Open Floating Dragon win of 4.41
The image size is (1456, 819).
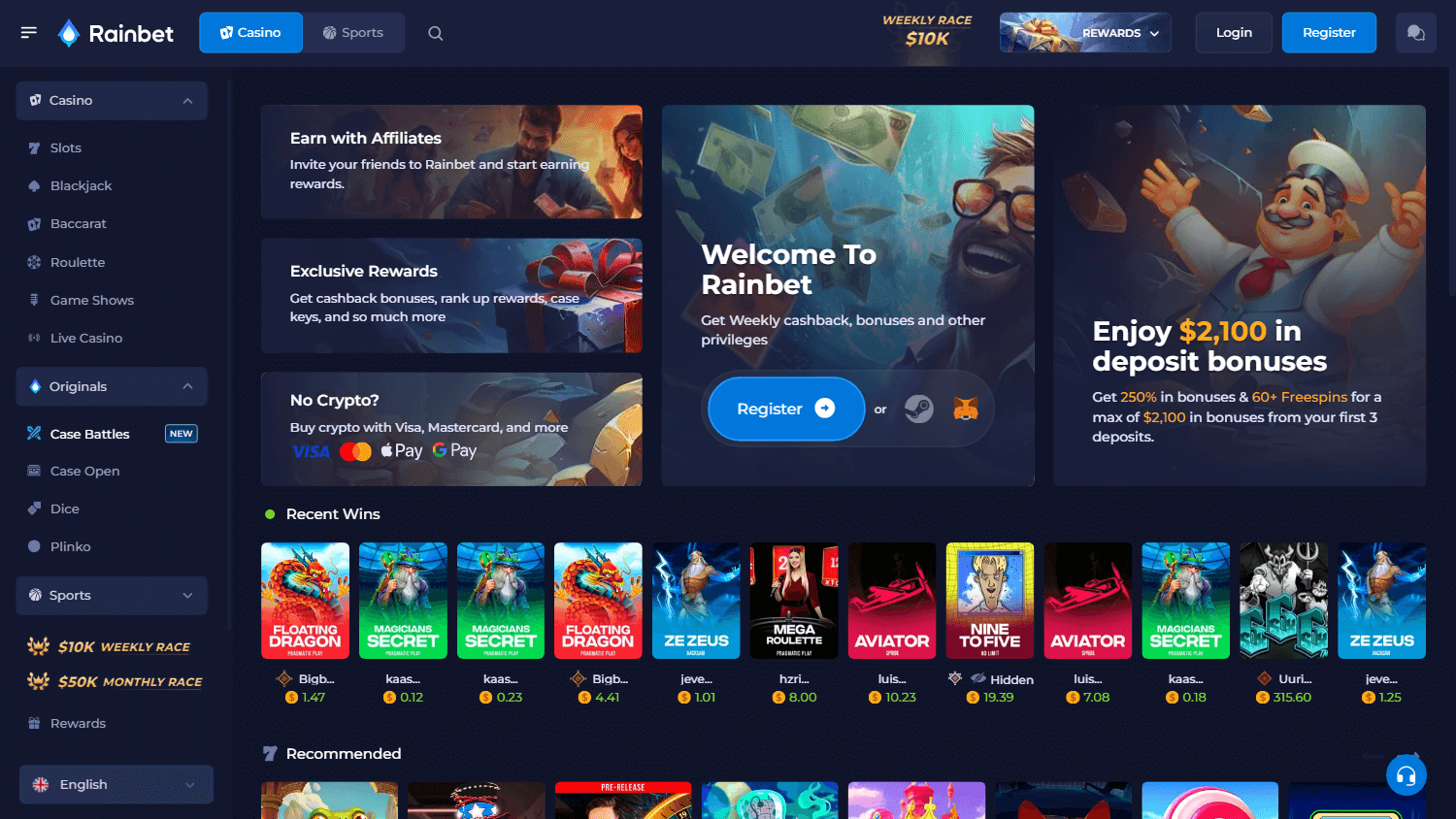598,601
